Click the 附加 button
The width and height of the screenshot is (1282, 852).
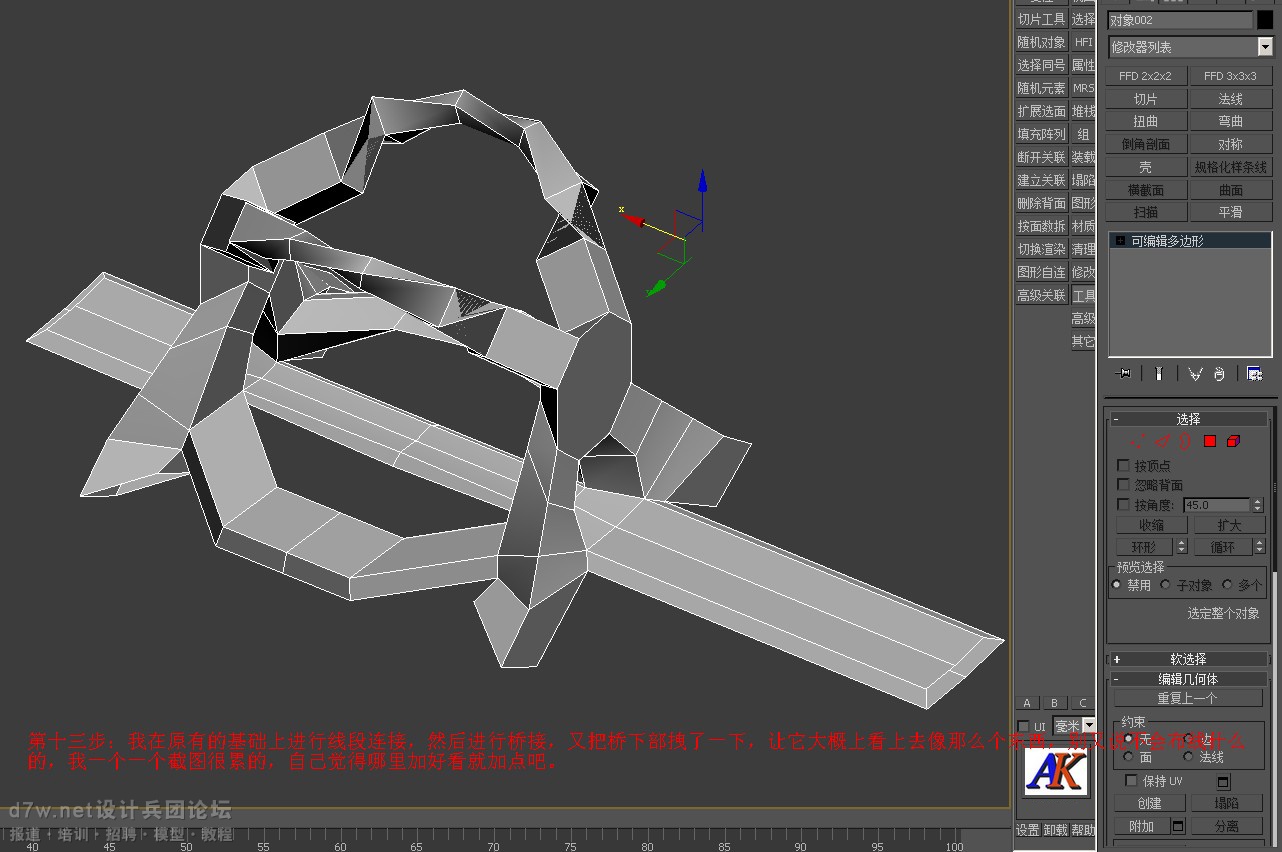tap(1142, 826)
